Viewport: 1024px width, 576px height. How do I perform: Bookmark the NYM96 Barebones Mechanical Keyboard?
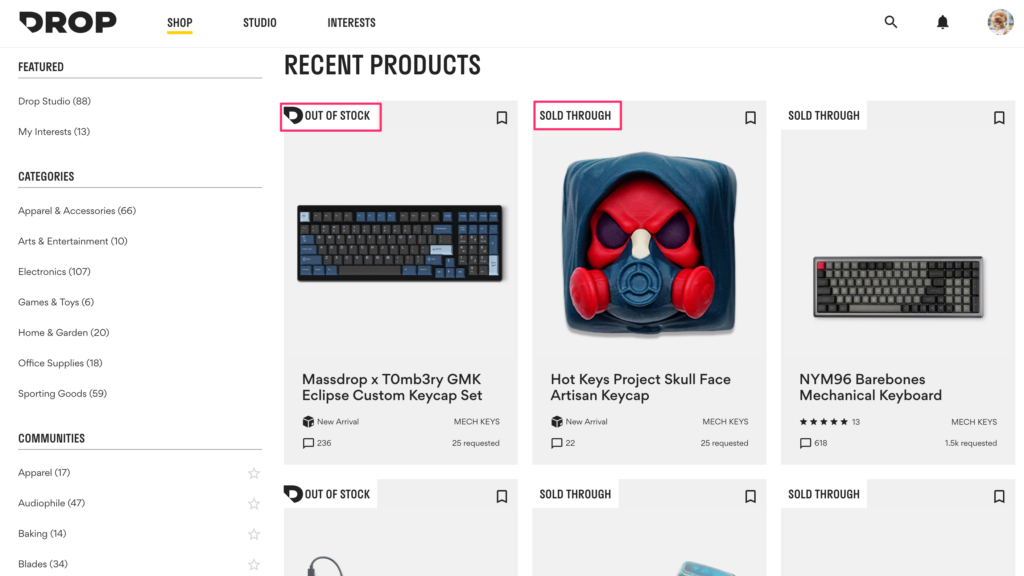pos(998,117)
